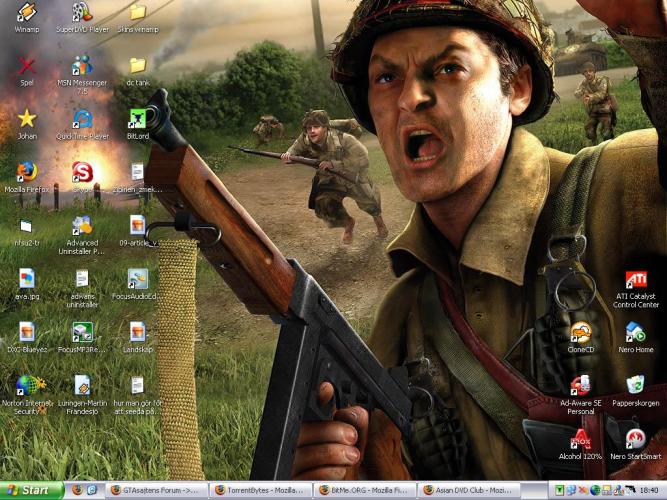The width and height of the screenshot is (667, 500).
Task: Open the Papperskorgen recycle bin
Action: coord(635,386)
